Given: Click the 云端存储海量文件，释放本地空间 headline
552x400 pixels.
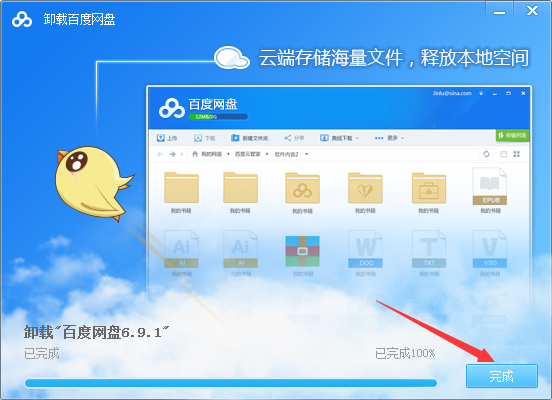Looking at the screenshot, I should click(394, 58).
